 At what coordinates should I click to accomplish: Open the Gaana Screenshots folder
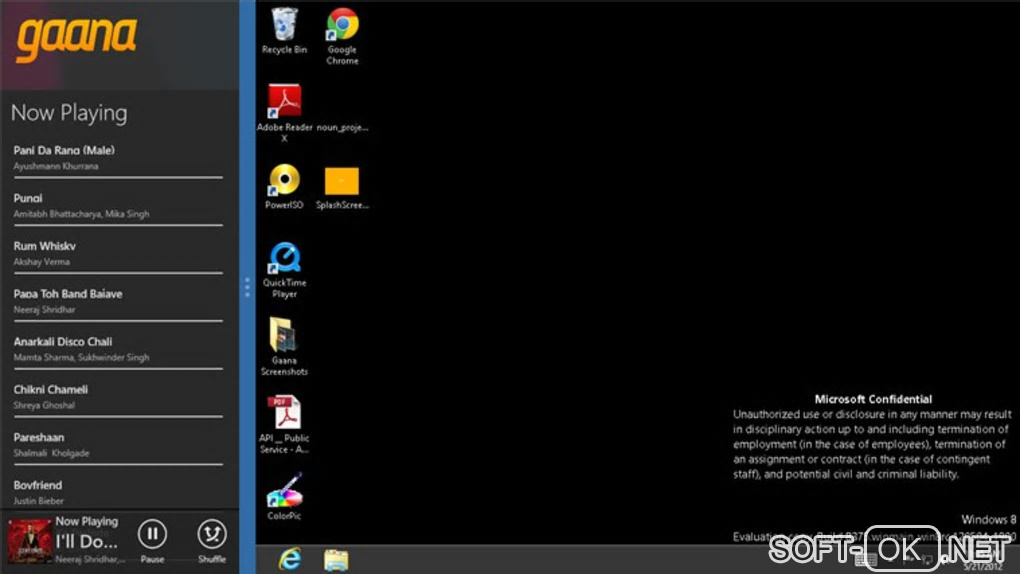(x=284, y=347)
